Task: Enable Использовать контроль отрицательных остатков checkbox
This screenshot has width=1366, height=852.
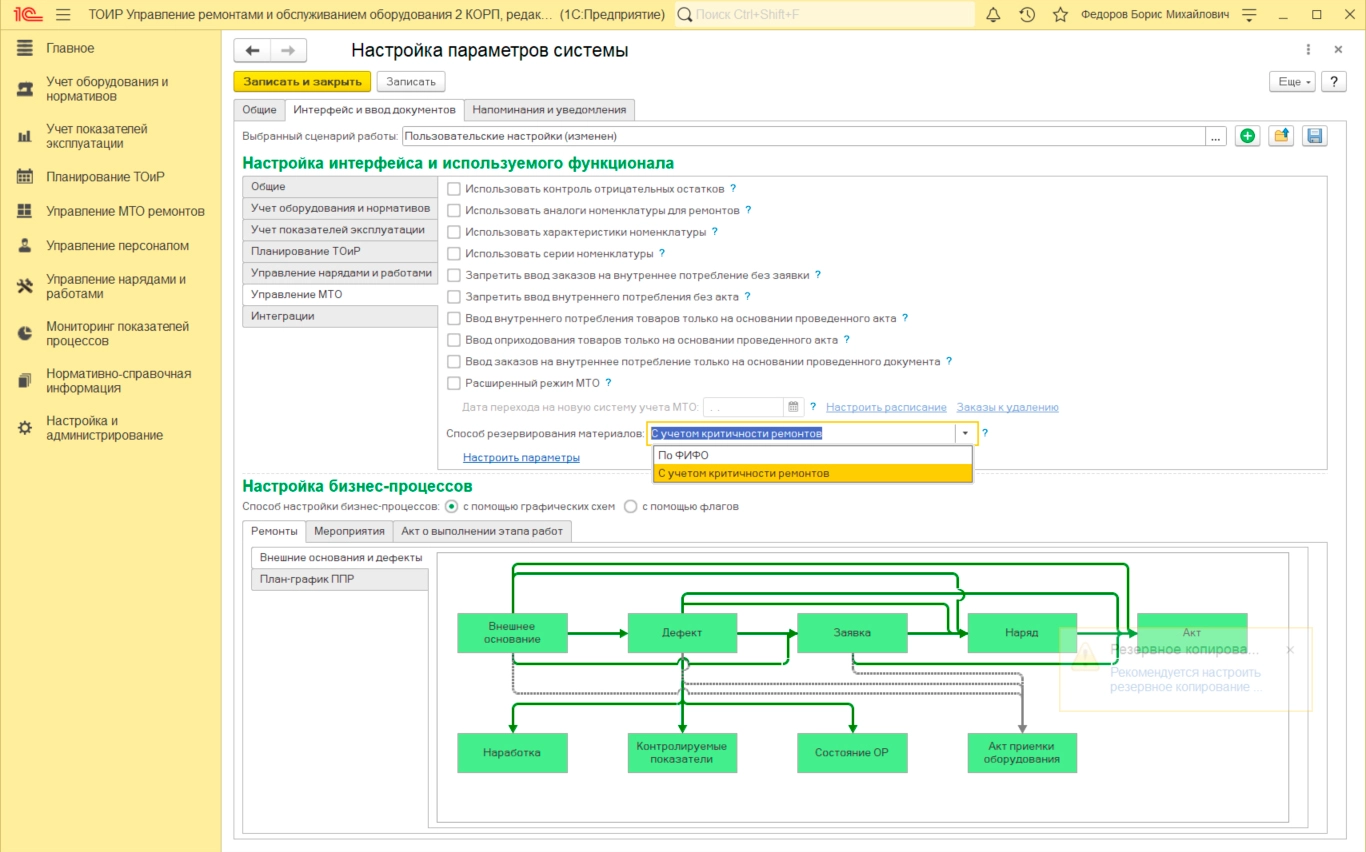Action: coord(454,188)
